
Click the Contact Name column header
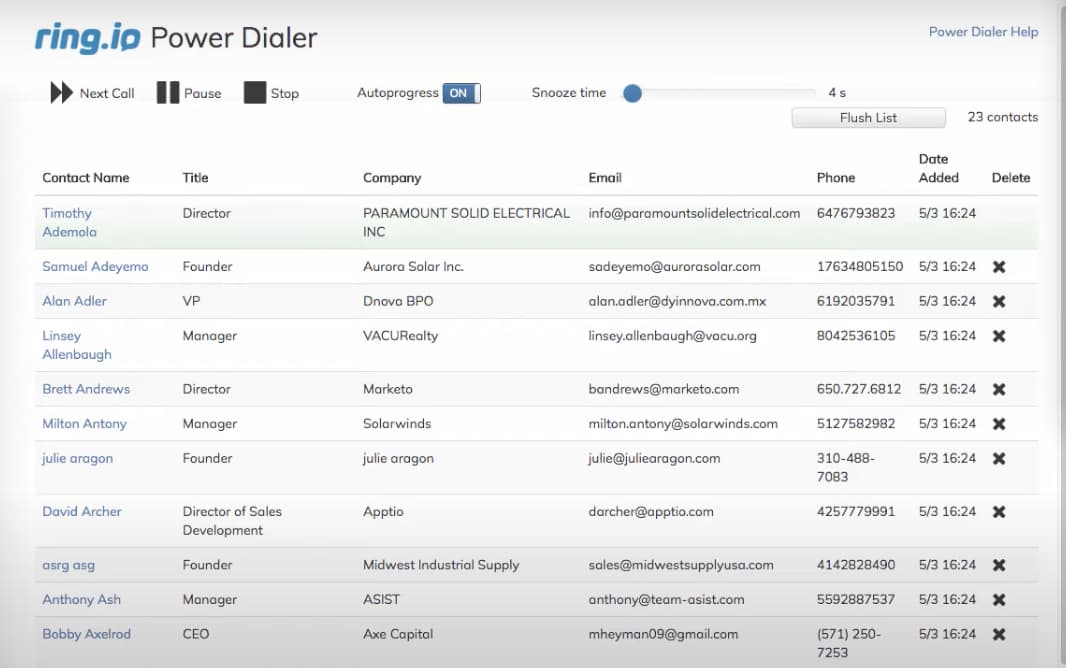86,178
